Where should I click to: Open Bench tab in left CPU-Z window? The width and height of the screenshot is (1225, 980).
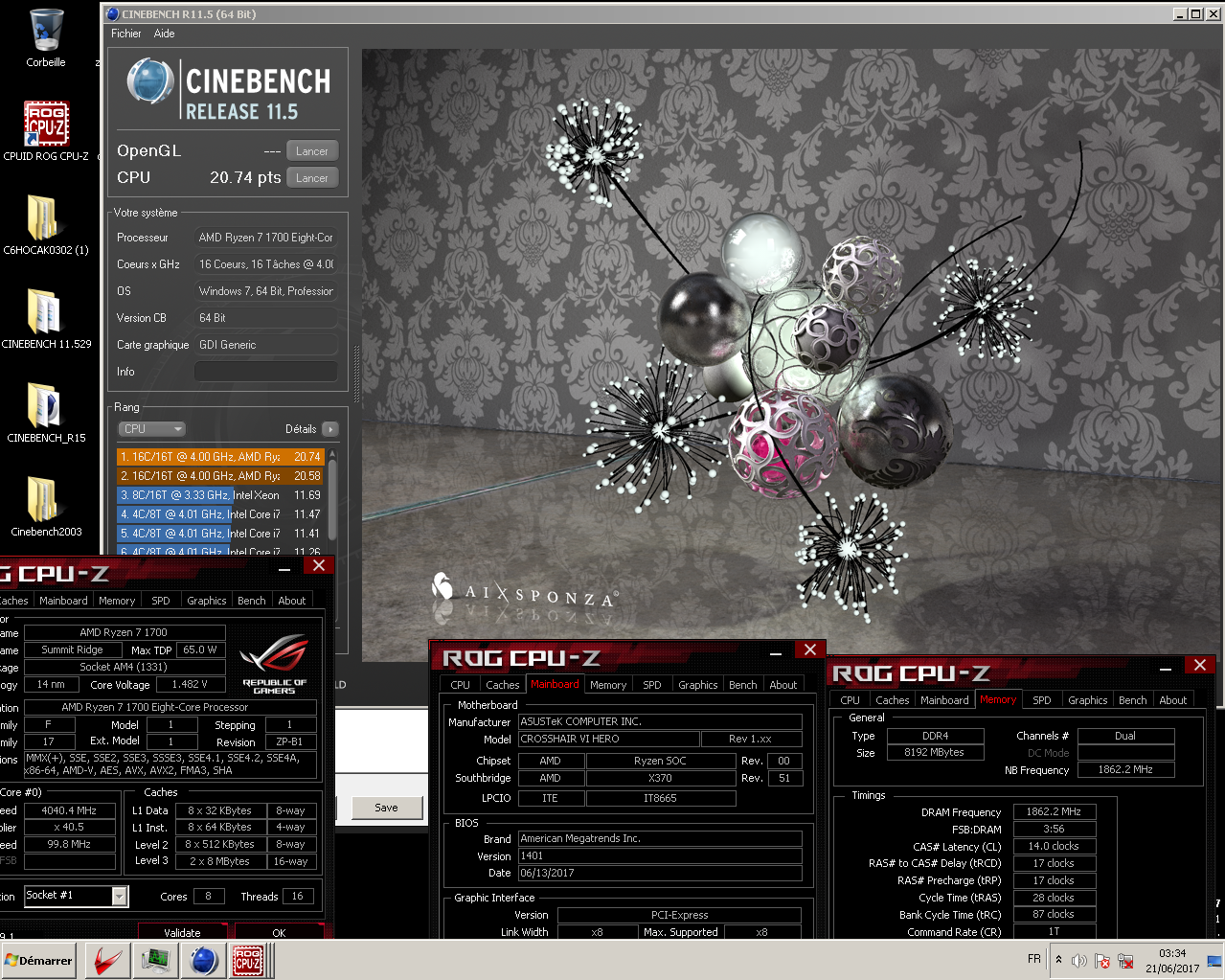252,601
